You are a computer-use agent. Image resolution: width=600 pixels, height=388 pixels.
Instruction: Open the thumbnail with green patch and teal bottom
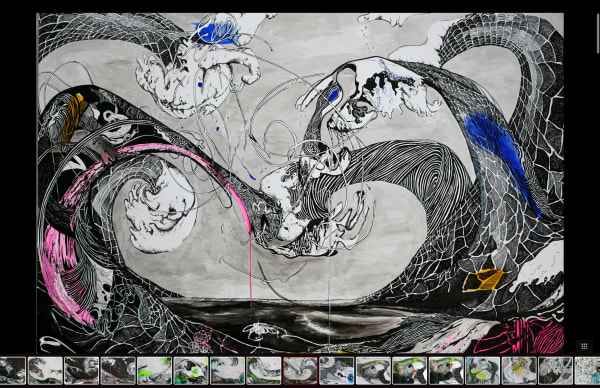(x=191, y=371)
